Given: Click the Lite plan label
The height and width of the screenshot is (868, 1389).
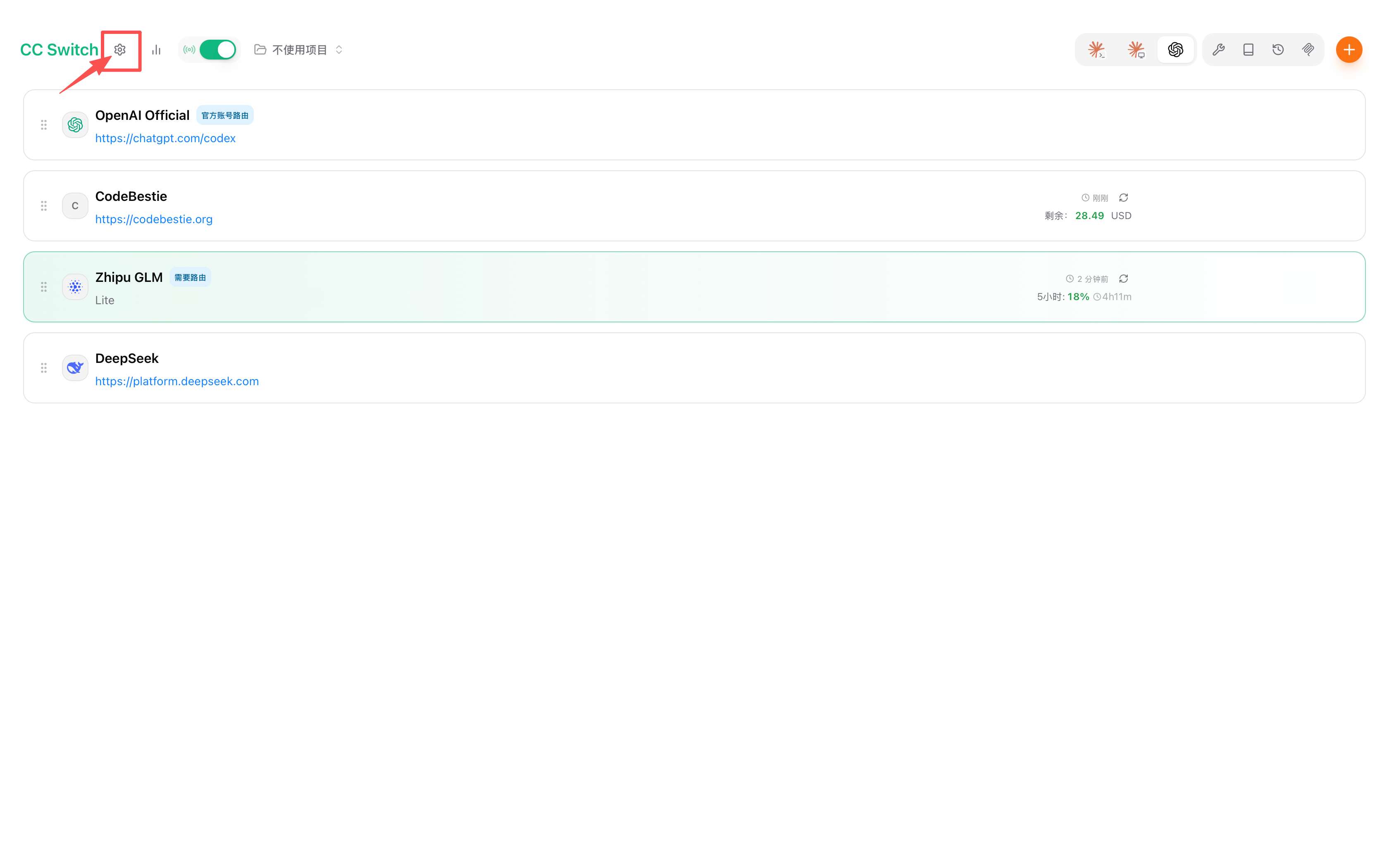Looking at the screenshot, I should pyautogui.click(x=105, y=300).
